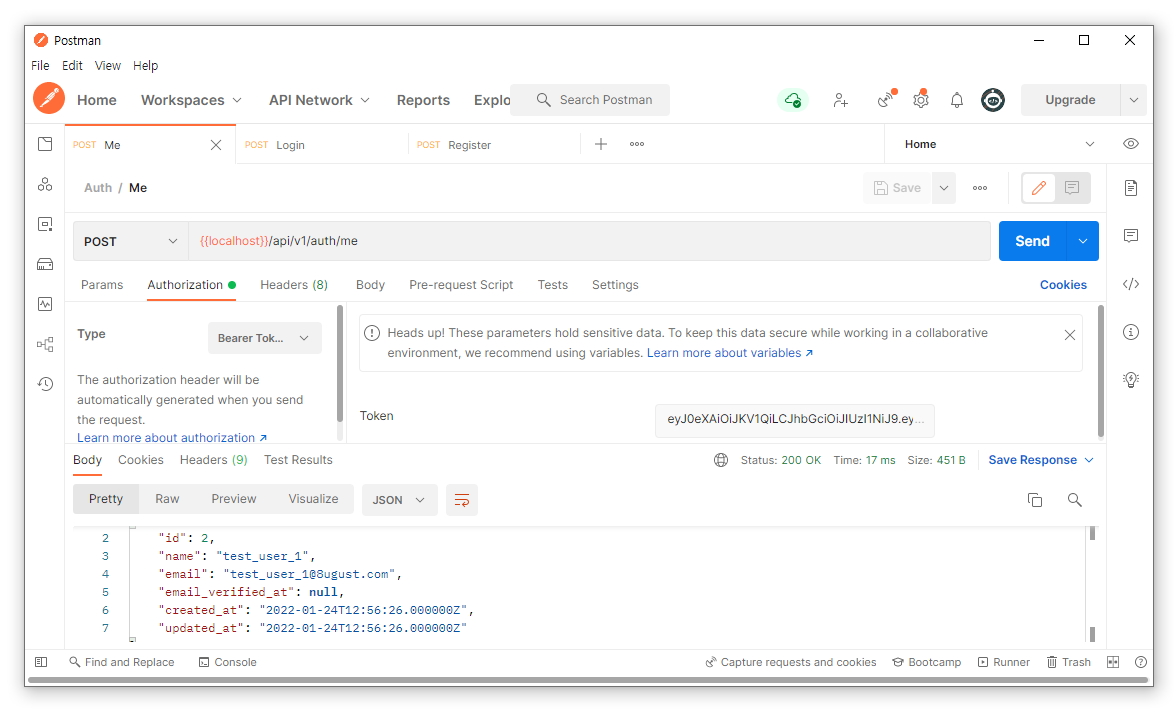Click the Upgrade button

[x=1070, y=100]
